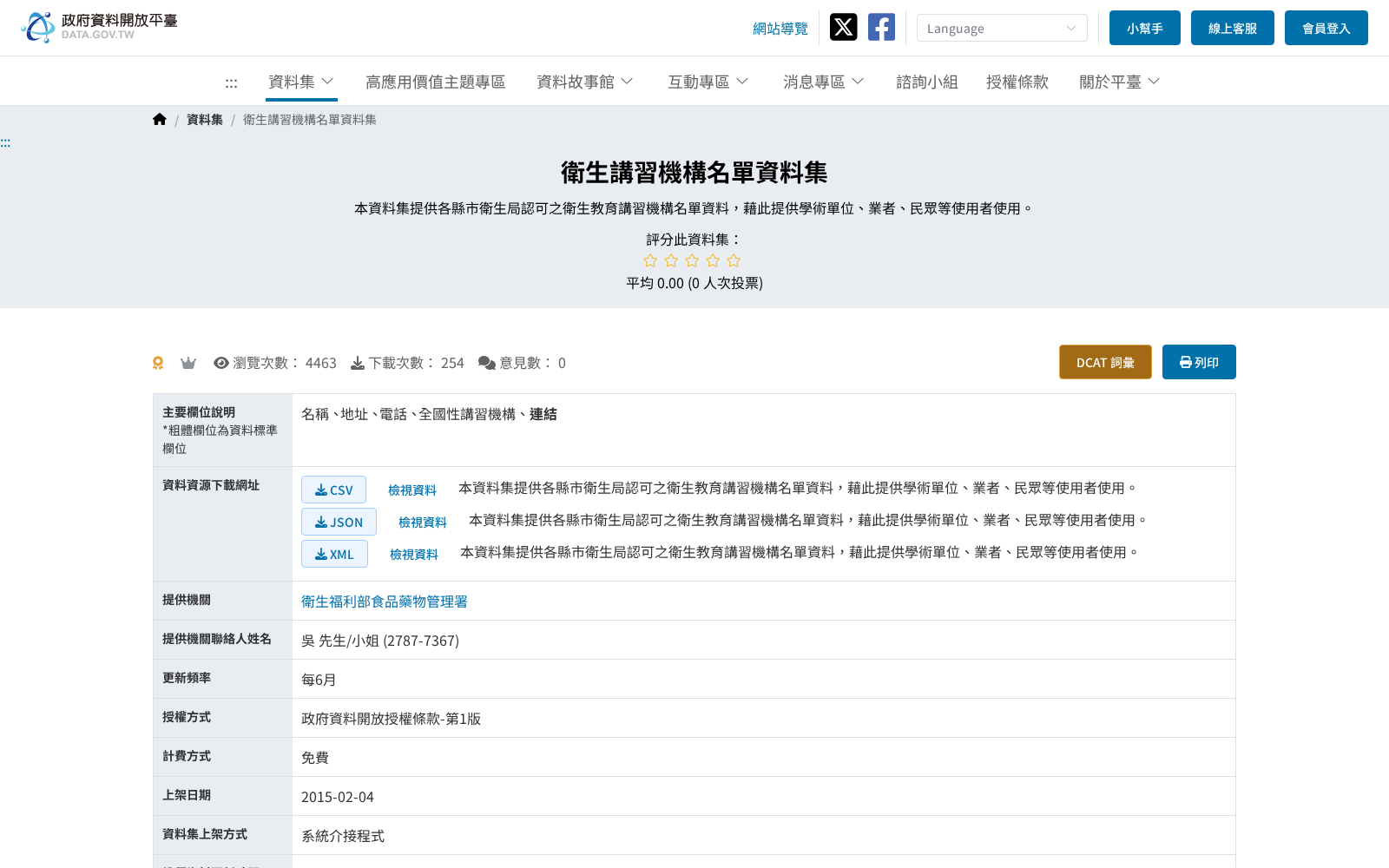Viewport: 1389px width, 868px height.
Task: Click the eye icon for 瀏覽次數
Action: [221, 363]
